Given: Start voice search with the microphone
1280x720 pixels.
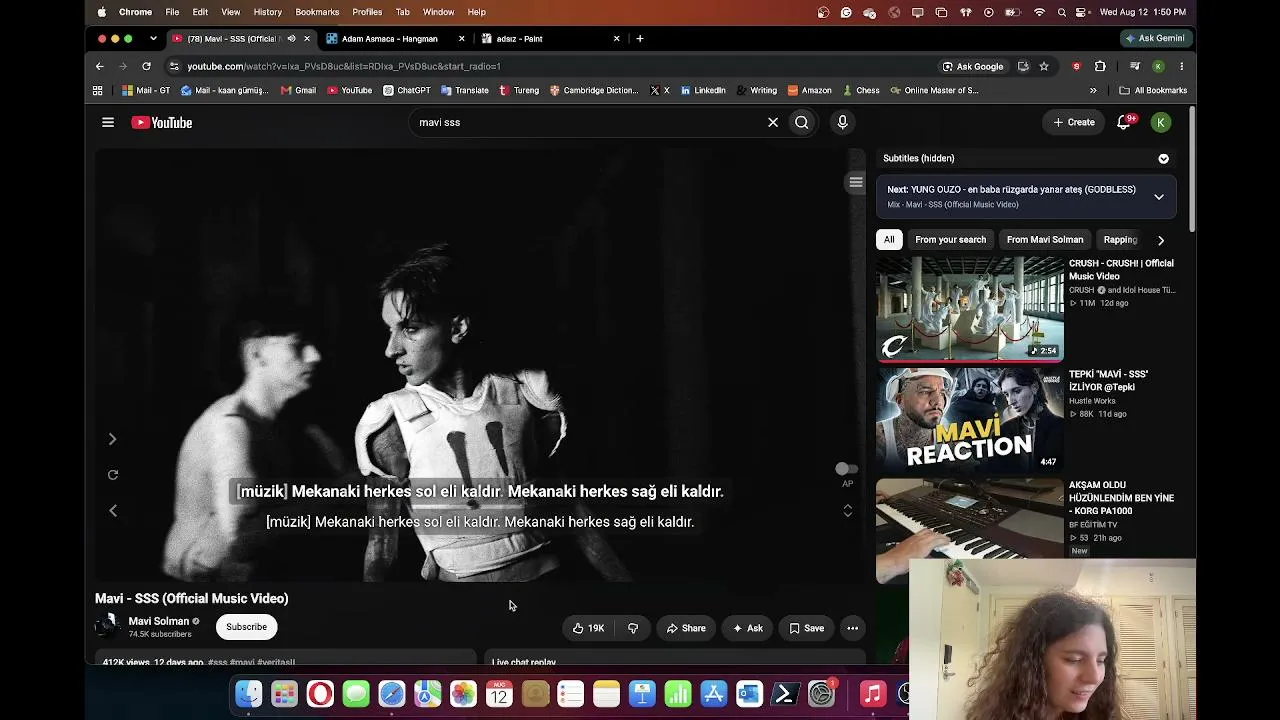Looking at the screenshot, I should click(x=842, y=122).
